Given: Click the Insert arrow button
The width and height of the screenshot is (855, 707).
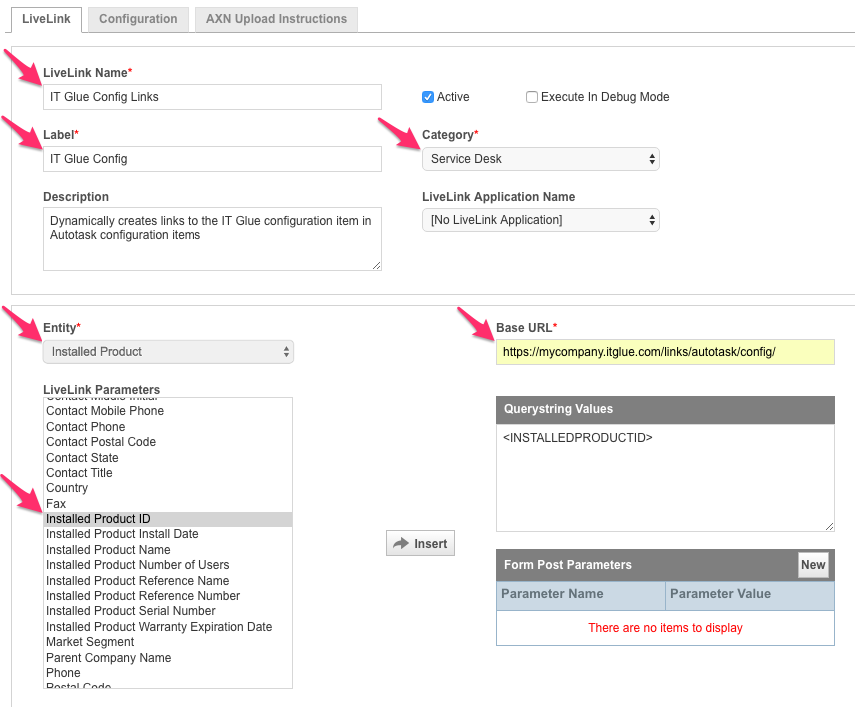Looking at the screenshot, I should pyautogui.click(x=420, y=543).
